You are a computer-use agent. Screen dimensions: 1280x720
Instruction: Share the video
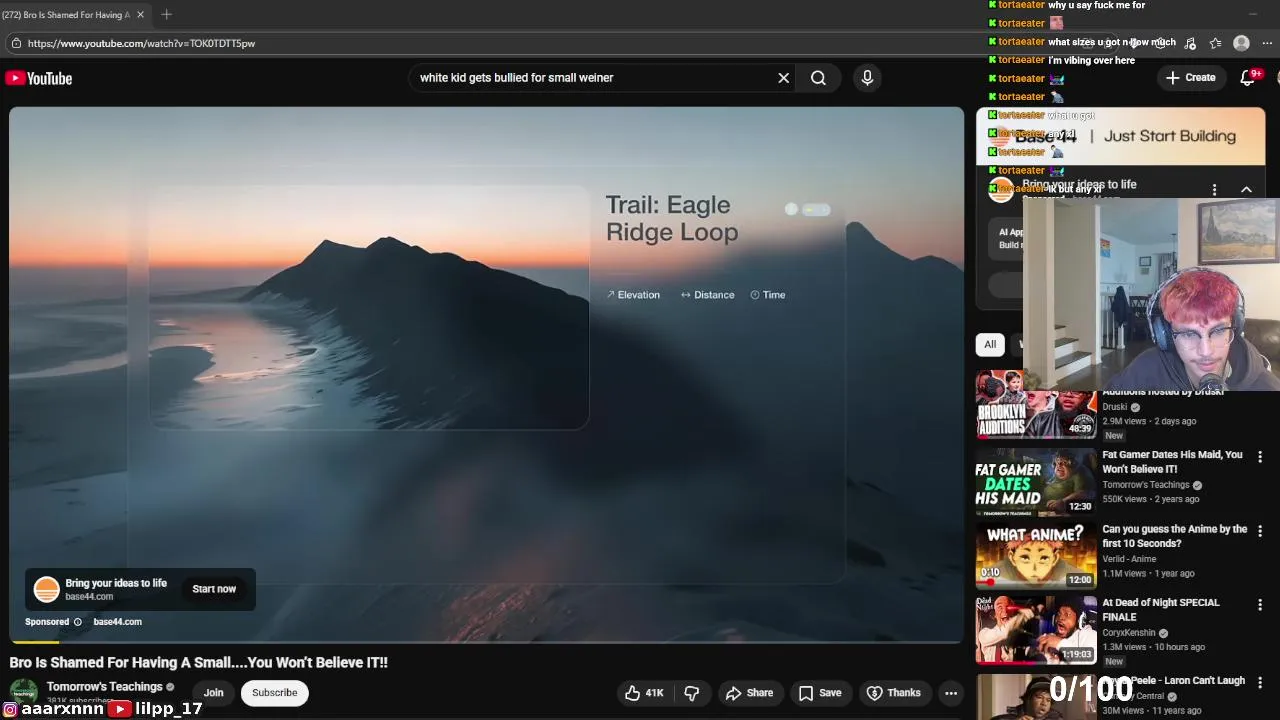tap(750, 693)
